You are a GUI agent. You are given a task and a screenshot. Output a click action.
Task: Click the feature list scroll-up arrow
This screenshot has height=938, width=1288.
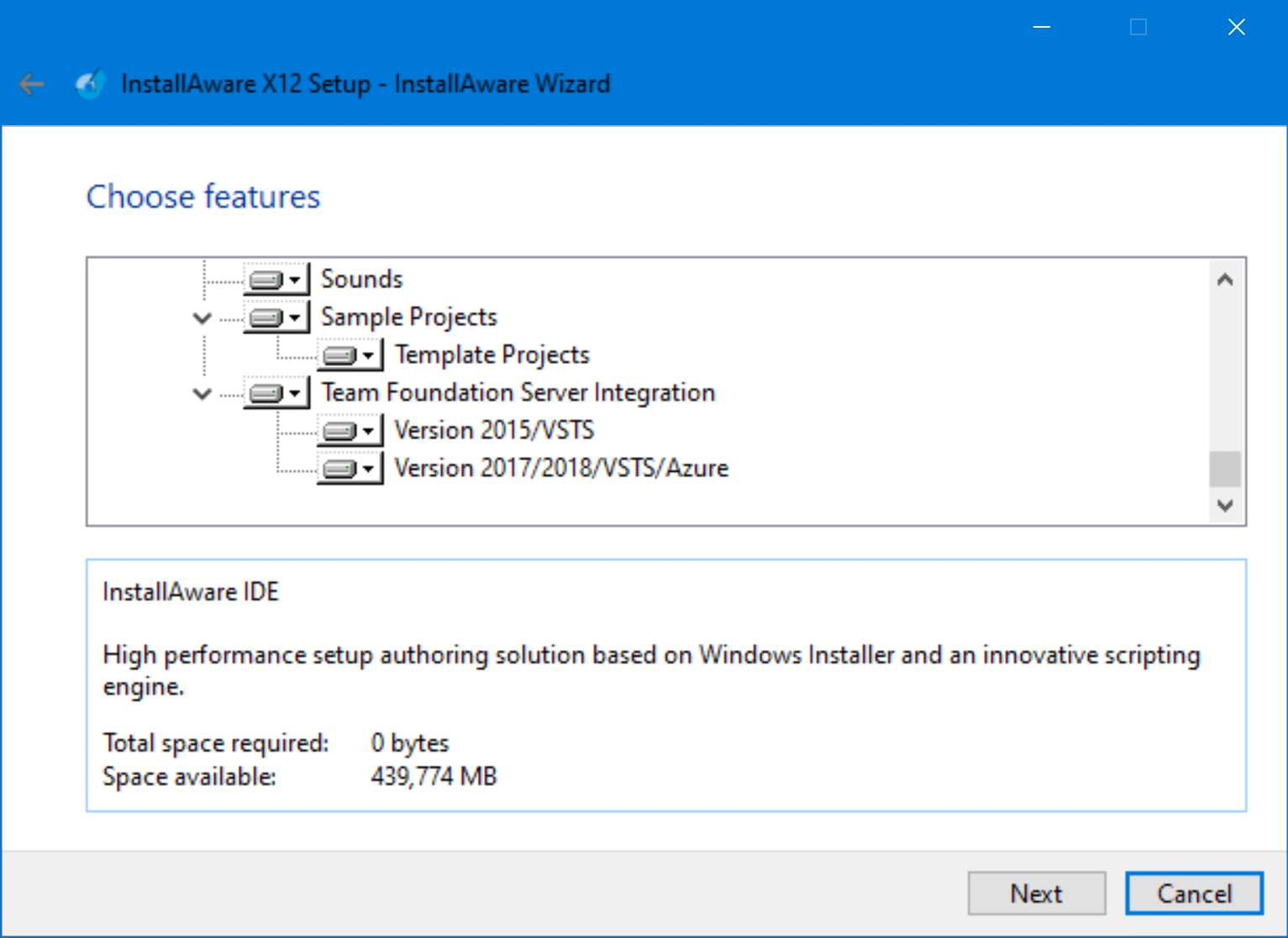(x=1225, y=280)
